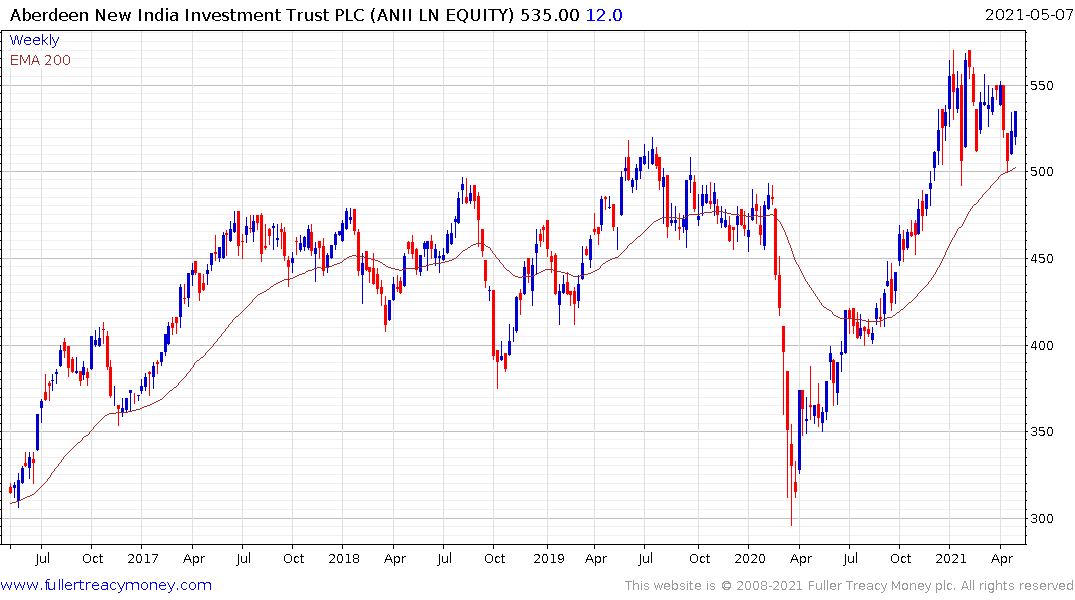The image size is (1075, 600).
Task: Click the '400' price axis label
Action: [x=1042, y=345]
